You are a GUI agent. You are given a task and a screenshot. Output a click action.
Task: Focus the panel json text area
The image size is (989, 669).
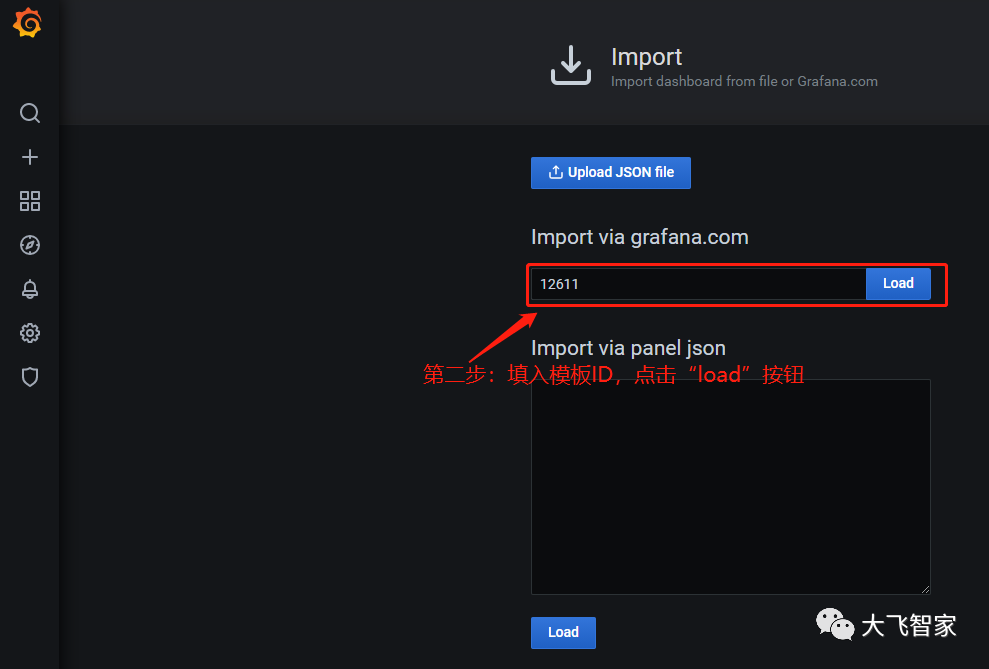pyautogui.click(x=730, y=487)
